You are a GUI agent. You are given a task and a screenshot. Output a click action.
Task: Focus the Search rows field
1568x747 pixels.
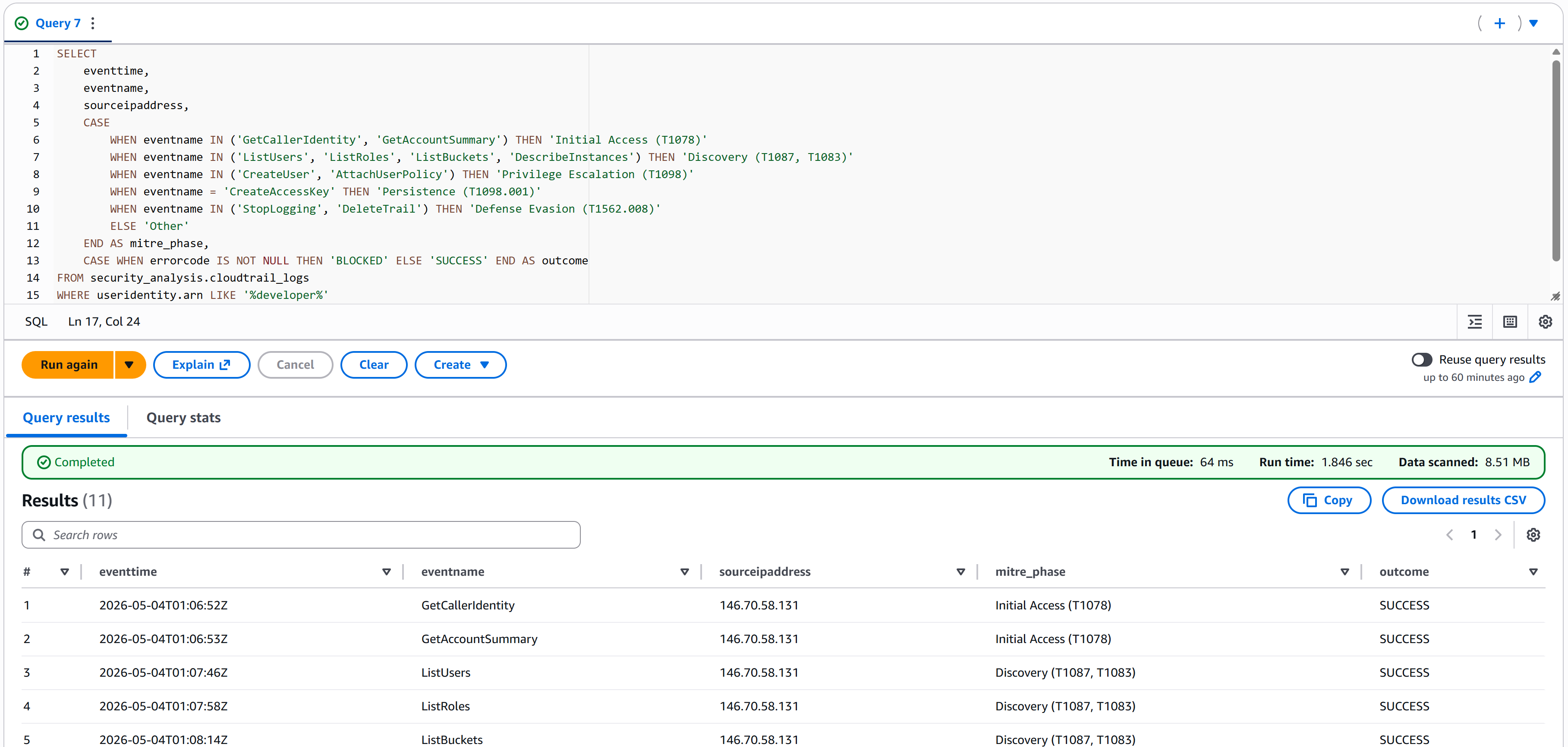301,535
